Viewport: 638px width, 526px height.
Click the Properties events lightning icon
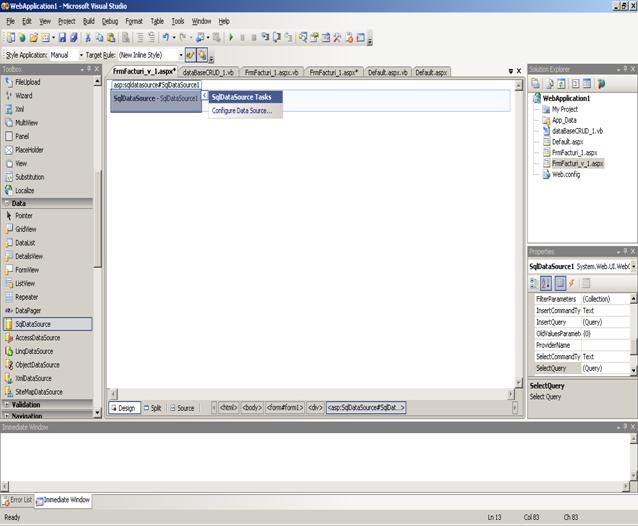(572, 283)
